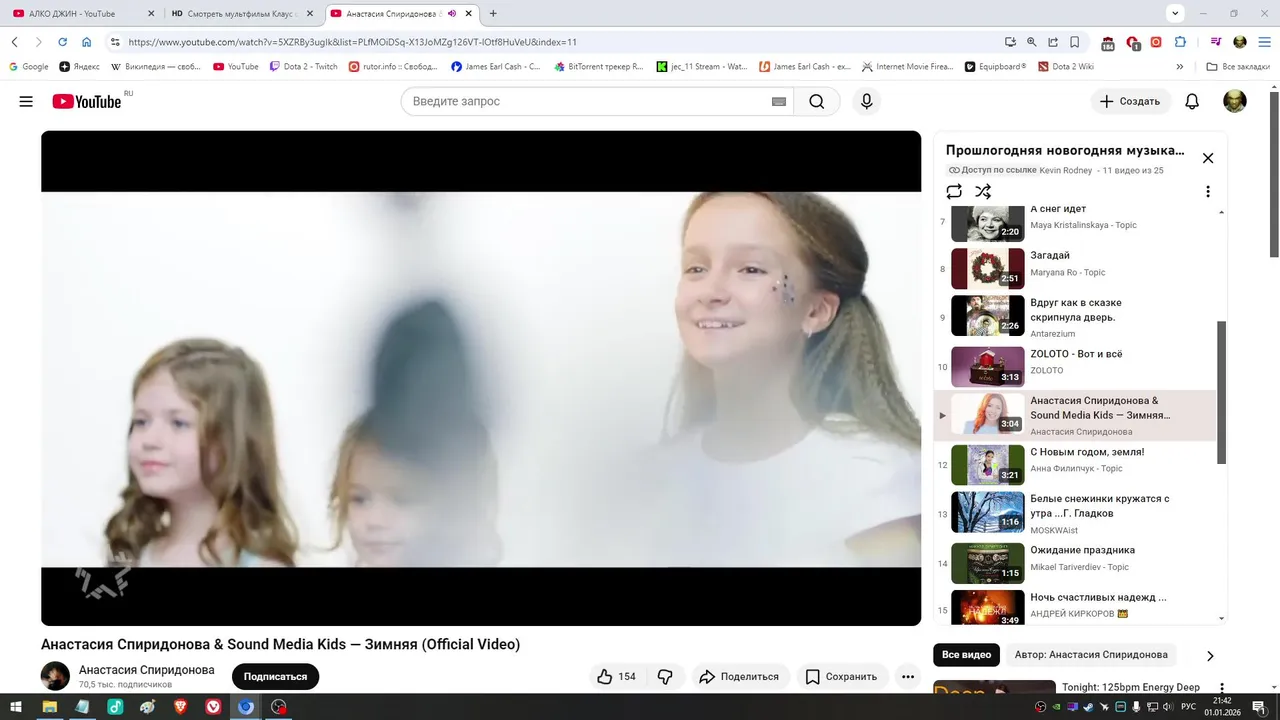Close the playlist panel
Screen dimensions: 1280x720
(x=1208, y=158)
